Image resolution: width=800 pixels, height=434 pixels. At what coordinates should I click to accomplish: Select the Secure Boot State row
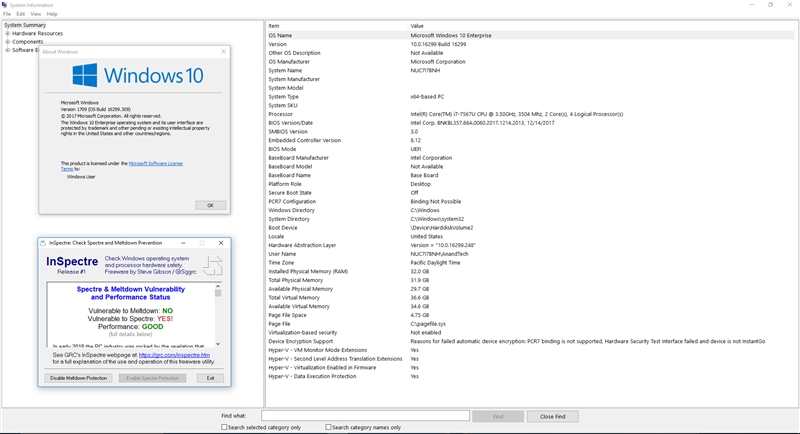tap(531, 193)
